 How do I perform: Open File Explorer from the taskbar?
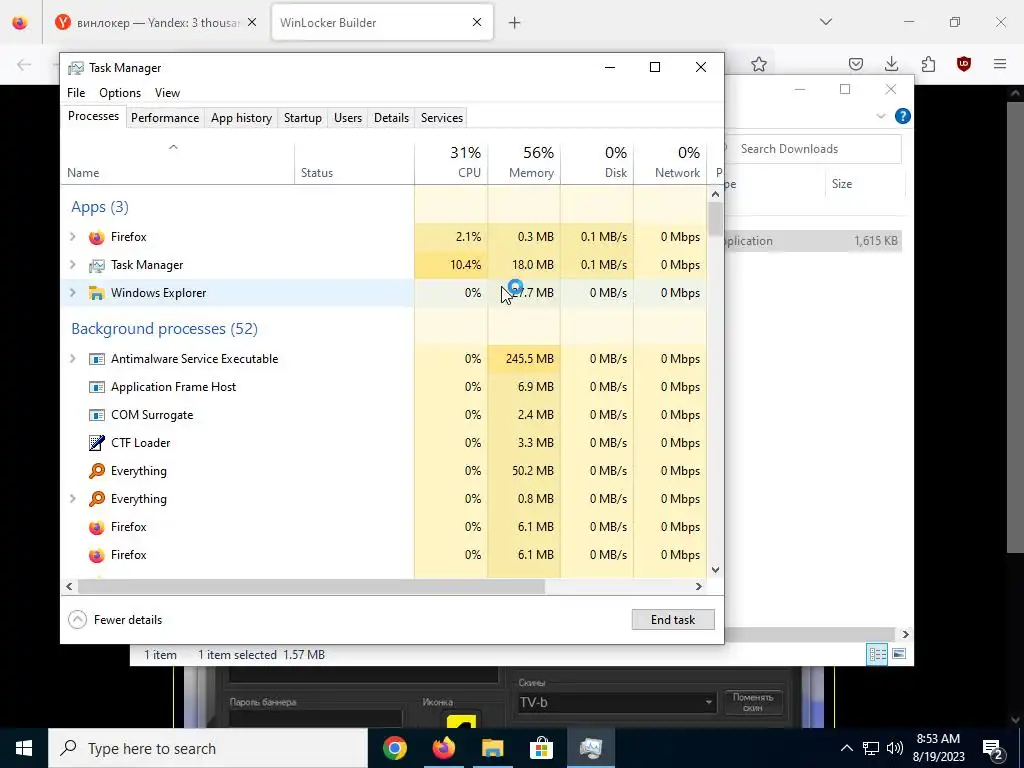coord(492,748)
